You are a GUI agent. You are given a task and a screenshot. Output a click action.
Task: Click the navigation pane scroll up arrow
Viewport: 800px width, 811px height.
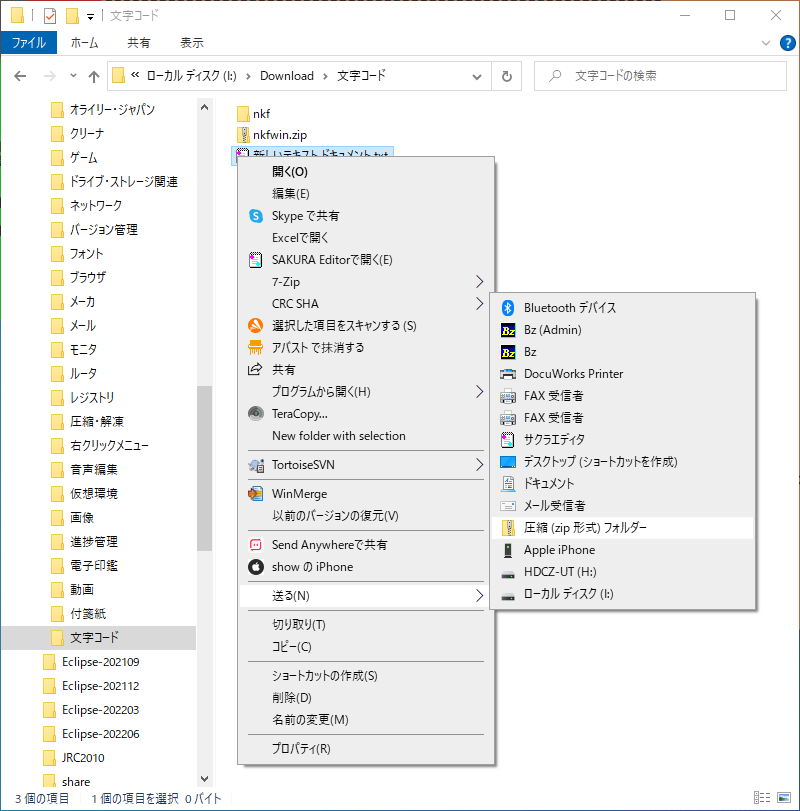point(204,108)
